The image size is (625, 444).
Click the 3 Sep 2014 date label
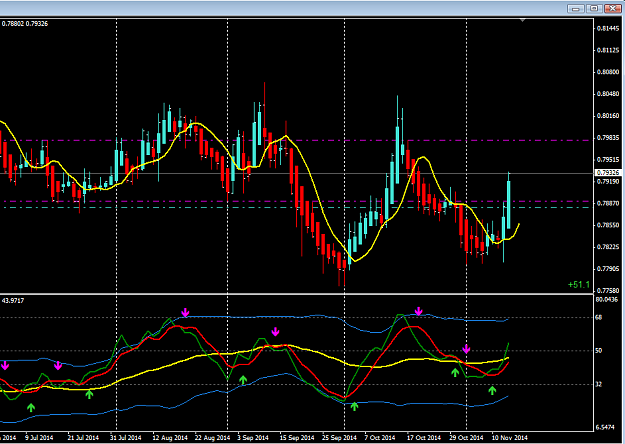pyautogui.click(x=253, y=438)
